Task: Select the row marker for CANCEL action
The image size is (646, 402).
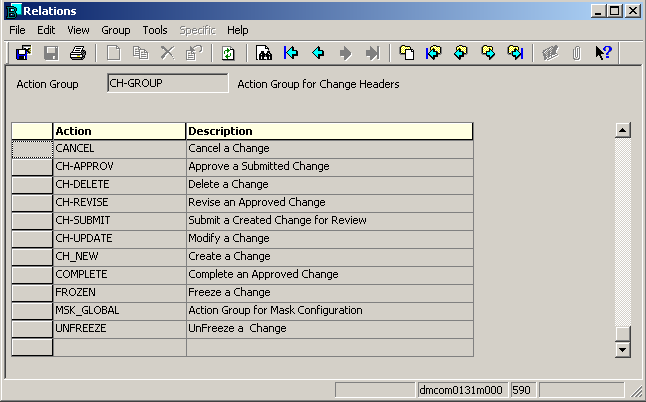Action: click(32, 149)
